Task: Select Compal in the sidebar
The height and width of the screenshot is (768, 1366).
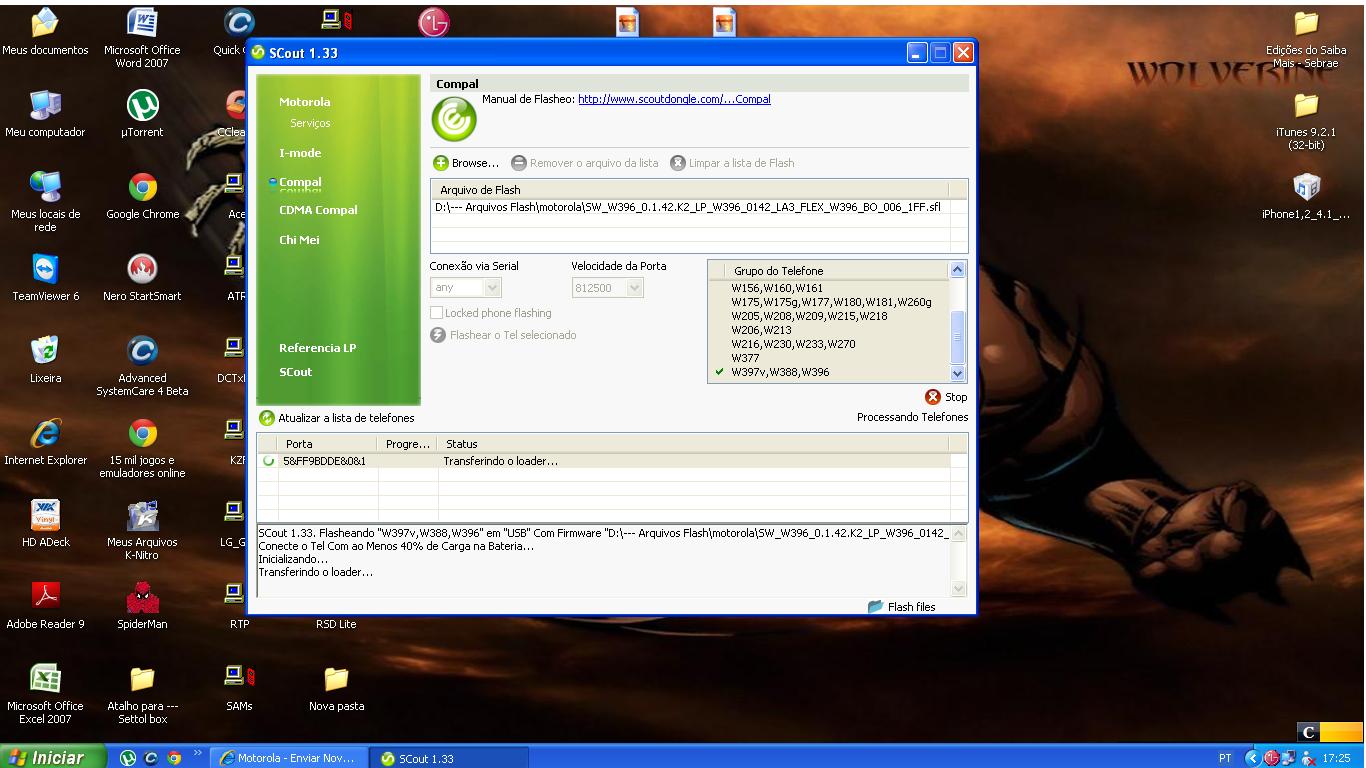Action: pos(300,182)
